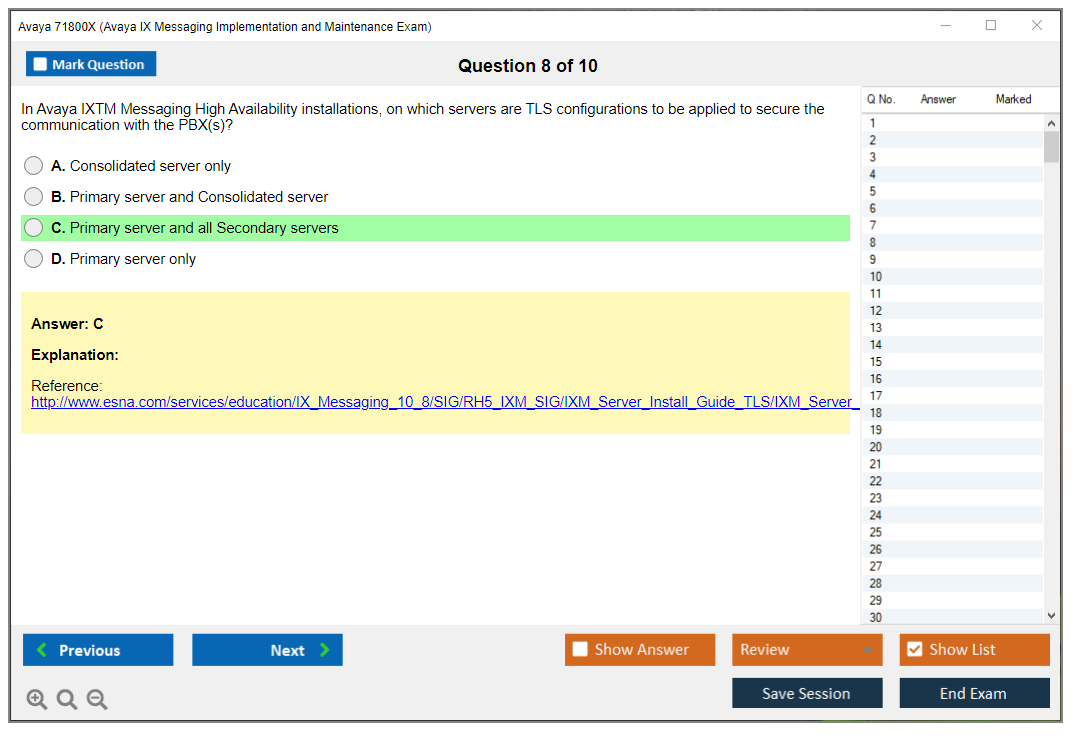Pick option D Primary server only

34,259
